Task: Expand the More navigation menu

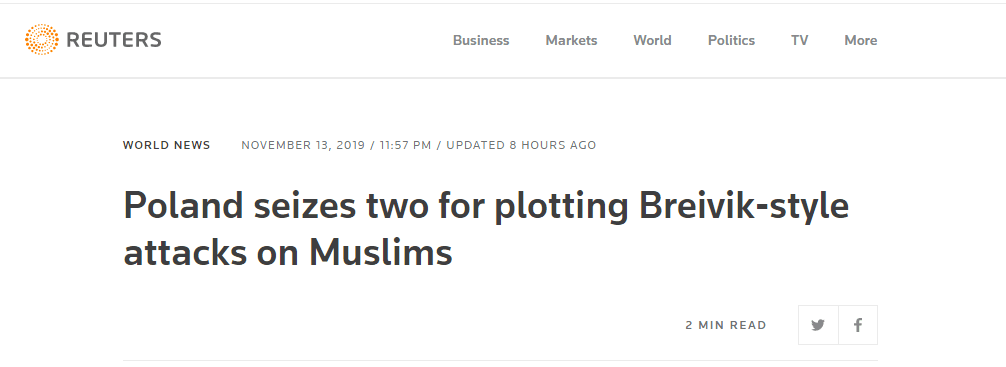Action: pyautogui.click(x=860, y=40)
